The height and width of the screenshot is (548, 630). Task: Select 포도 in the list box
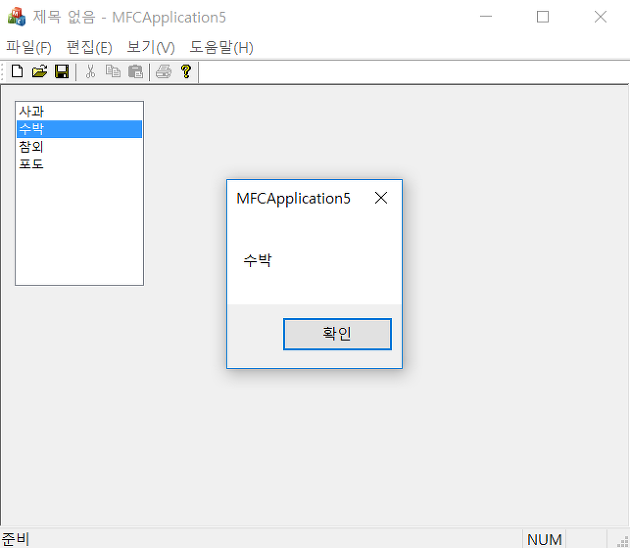click(x=79, y=164)
